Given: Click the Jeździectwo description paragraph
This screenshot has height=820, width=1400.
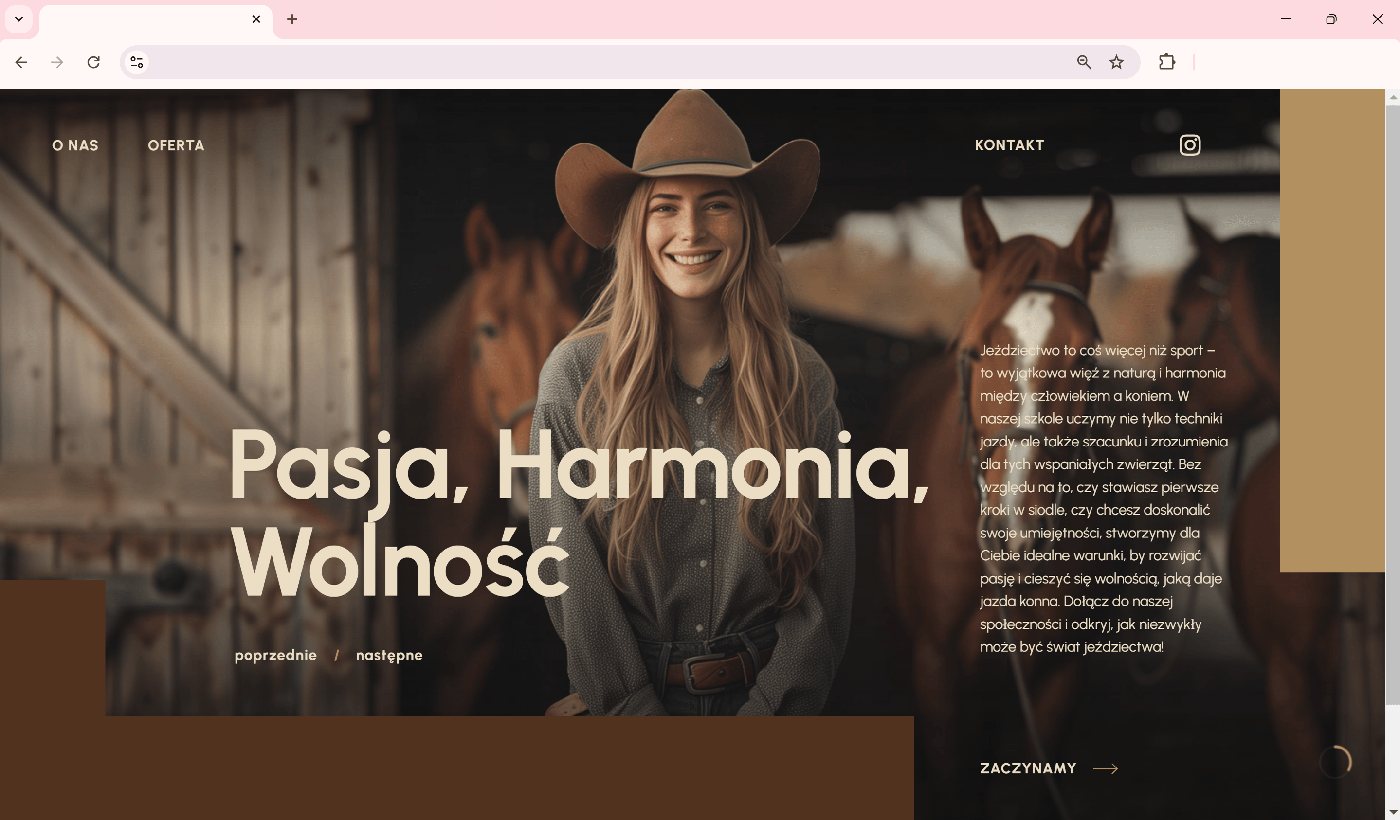Looking at the screenshot, I should point(1105,499).
